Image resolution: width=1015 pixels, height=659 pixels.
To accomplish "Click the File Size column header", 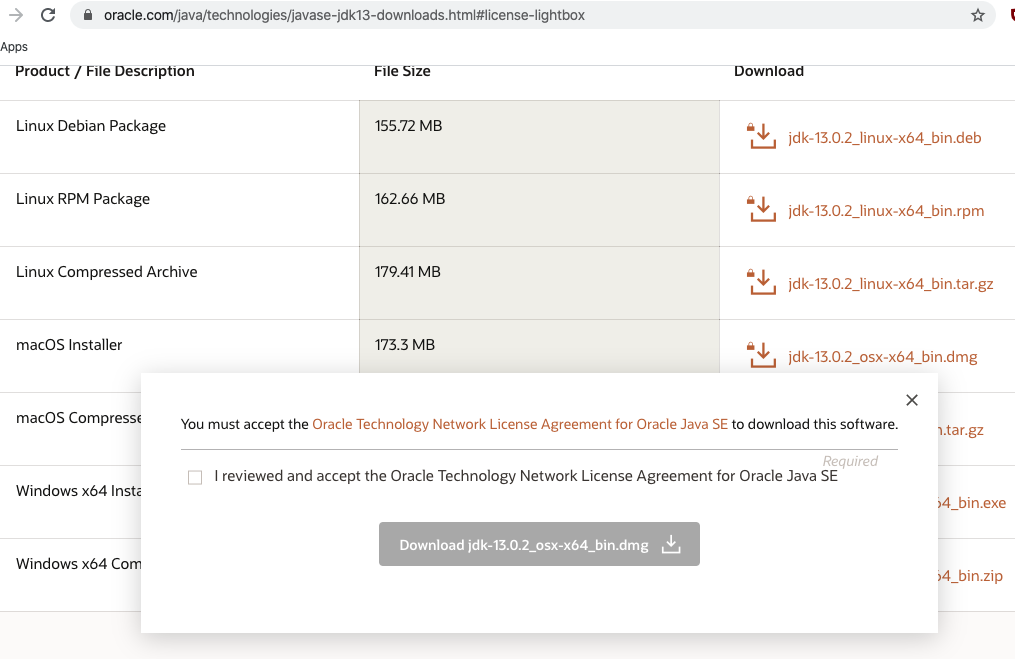I will coord(402,71).
